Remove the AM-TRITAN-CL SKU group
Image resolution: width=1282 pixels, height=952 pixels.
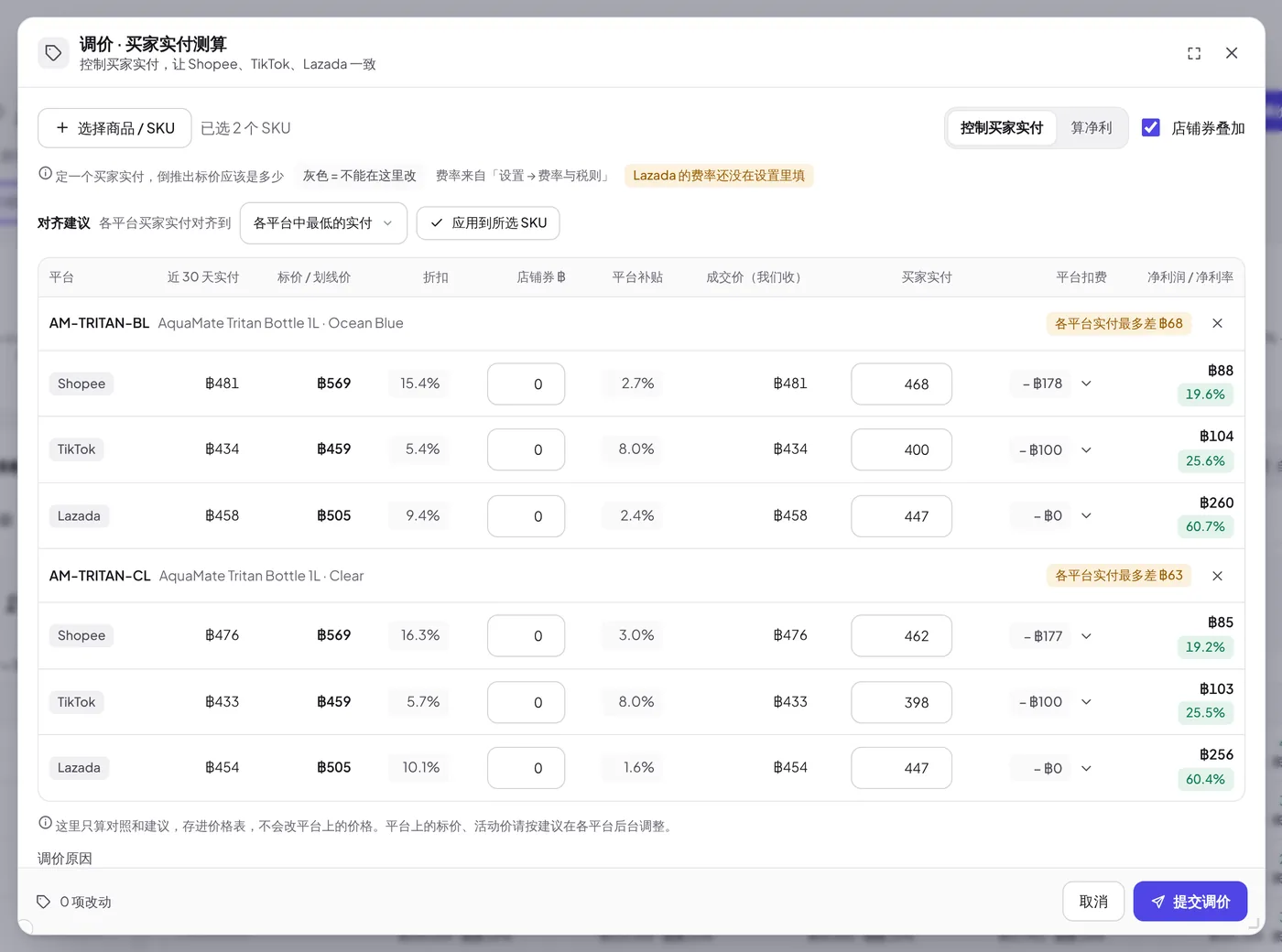pos(1217,576)
